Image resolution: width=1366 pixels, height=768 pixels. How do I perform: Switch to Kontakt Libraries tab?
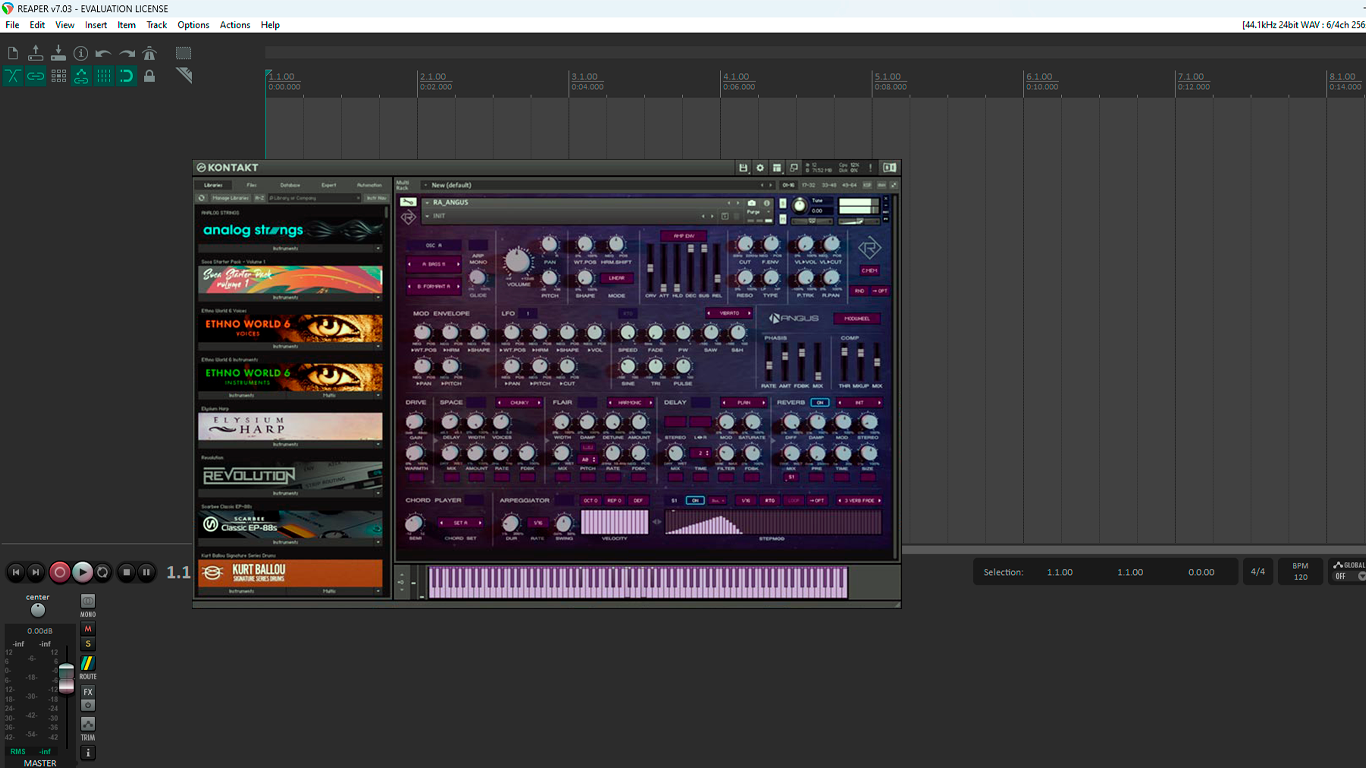click(213, 185)
